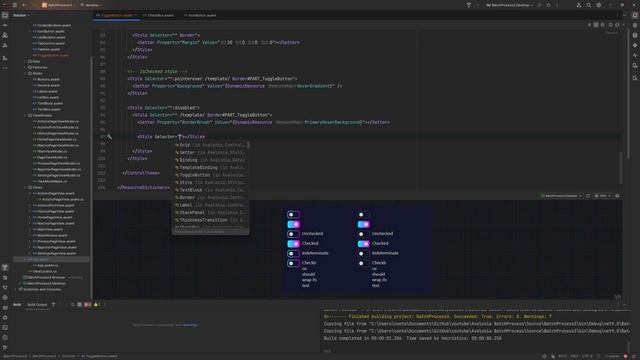The image size is (640, 360).
Task: Expand the Factories folder
Action: tap(25, 67)
